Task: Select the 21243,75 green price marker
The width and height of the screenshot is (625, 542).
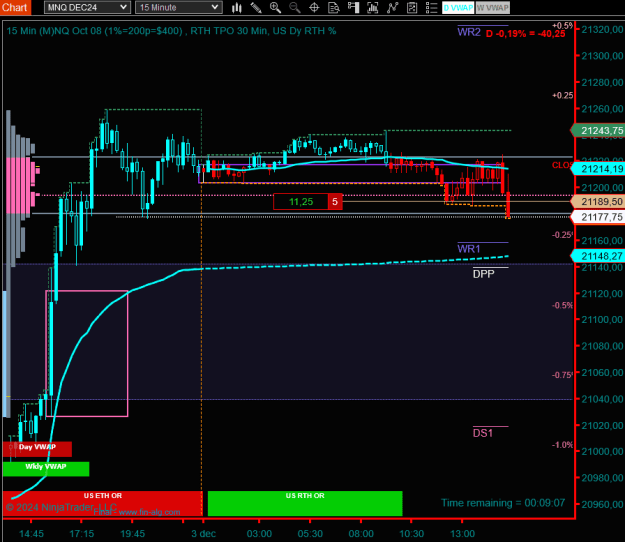Action: [597, 131]
